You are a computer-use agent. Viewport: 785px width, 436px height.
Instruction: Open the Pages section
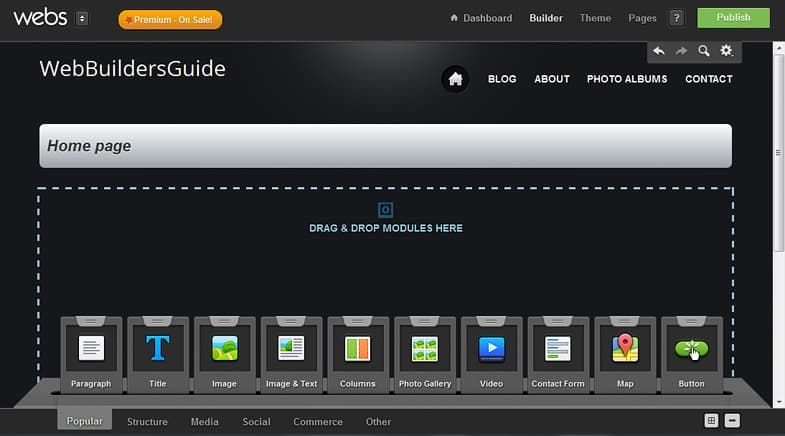[x=642, y=18]
